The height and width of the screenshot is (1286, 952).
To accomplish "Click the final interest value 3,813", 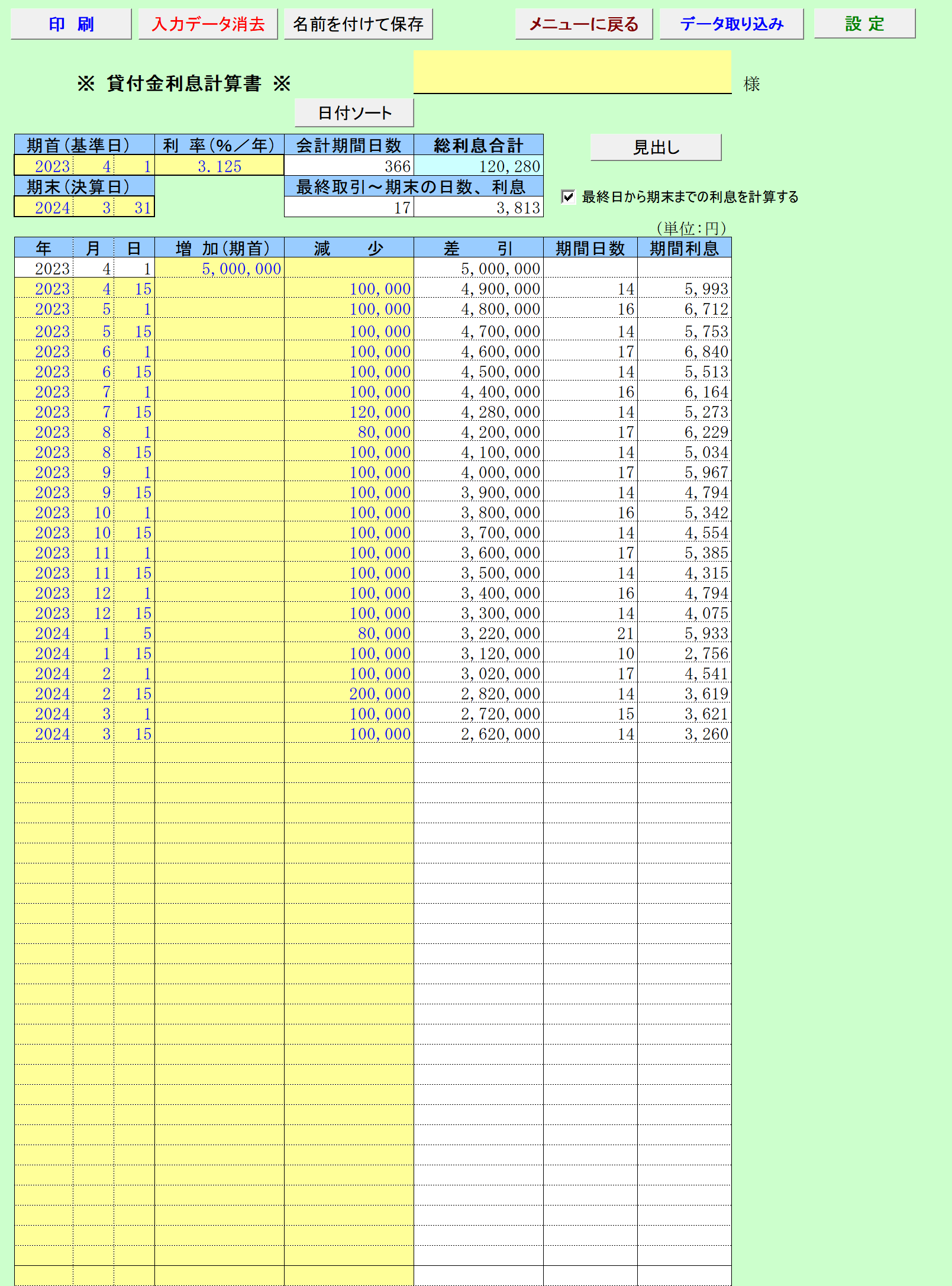I will pos(479,208).
